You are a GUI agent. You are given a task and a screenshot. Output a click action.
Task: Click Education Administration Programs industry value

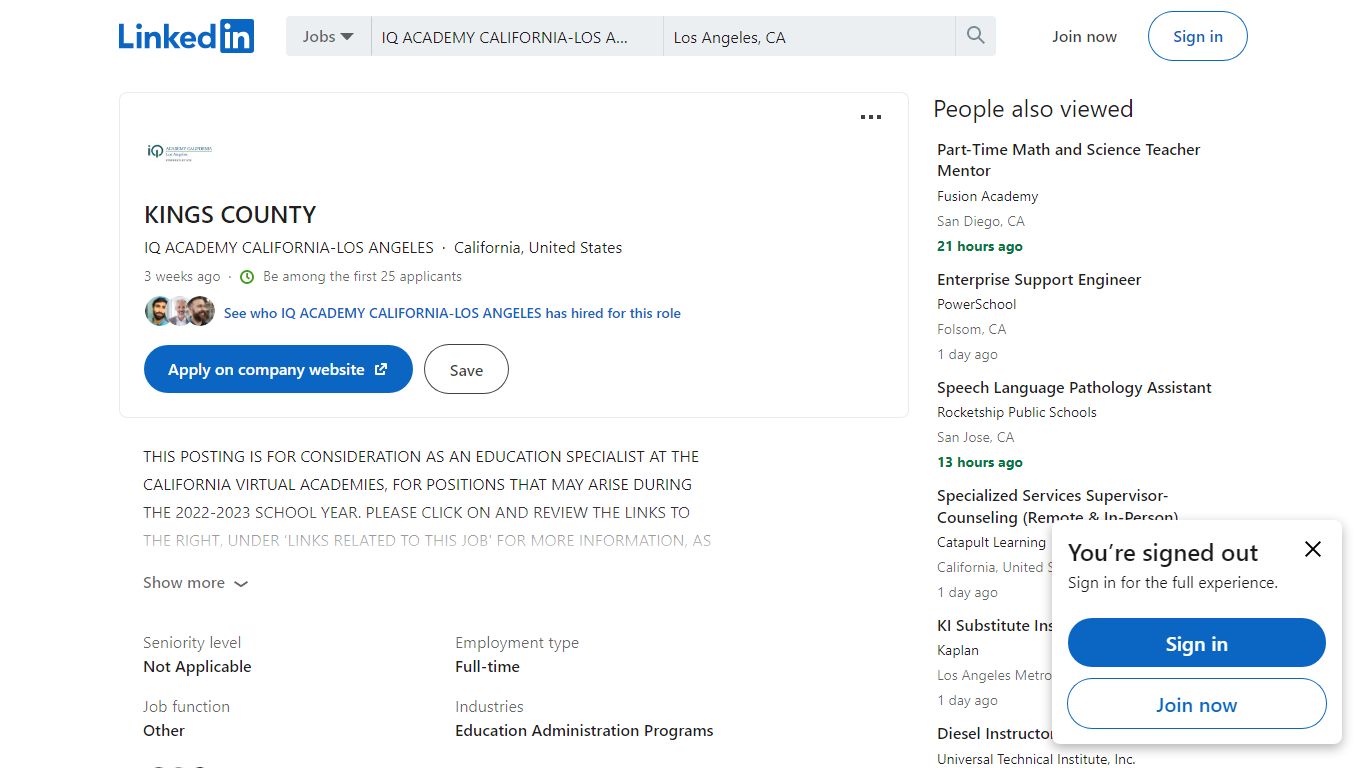(584, 731)
